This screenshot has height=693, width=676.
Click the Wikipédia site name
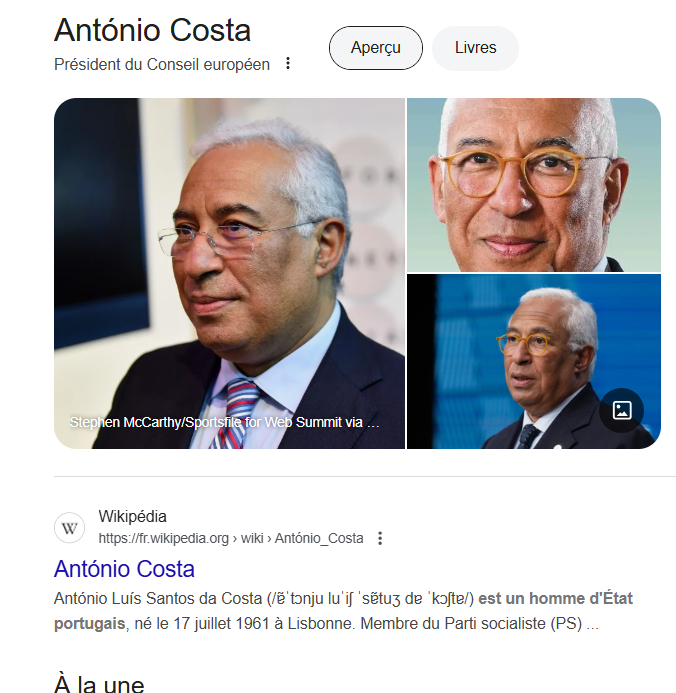pos(133,516)
